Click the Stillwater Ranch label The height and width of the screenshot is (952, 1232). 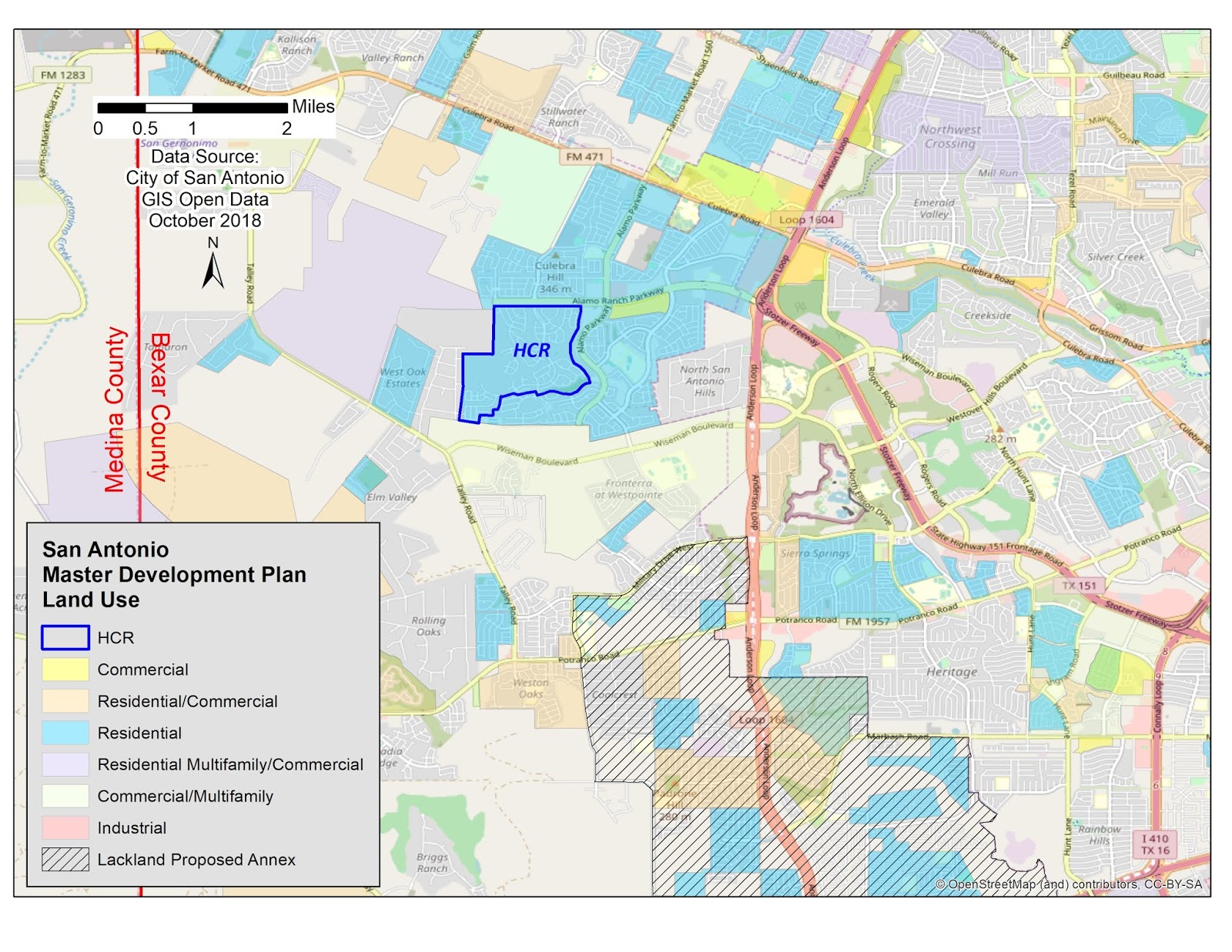[564, 116]
